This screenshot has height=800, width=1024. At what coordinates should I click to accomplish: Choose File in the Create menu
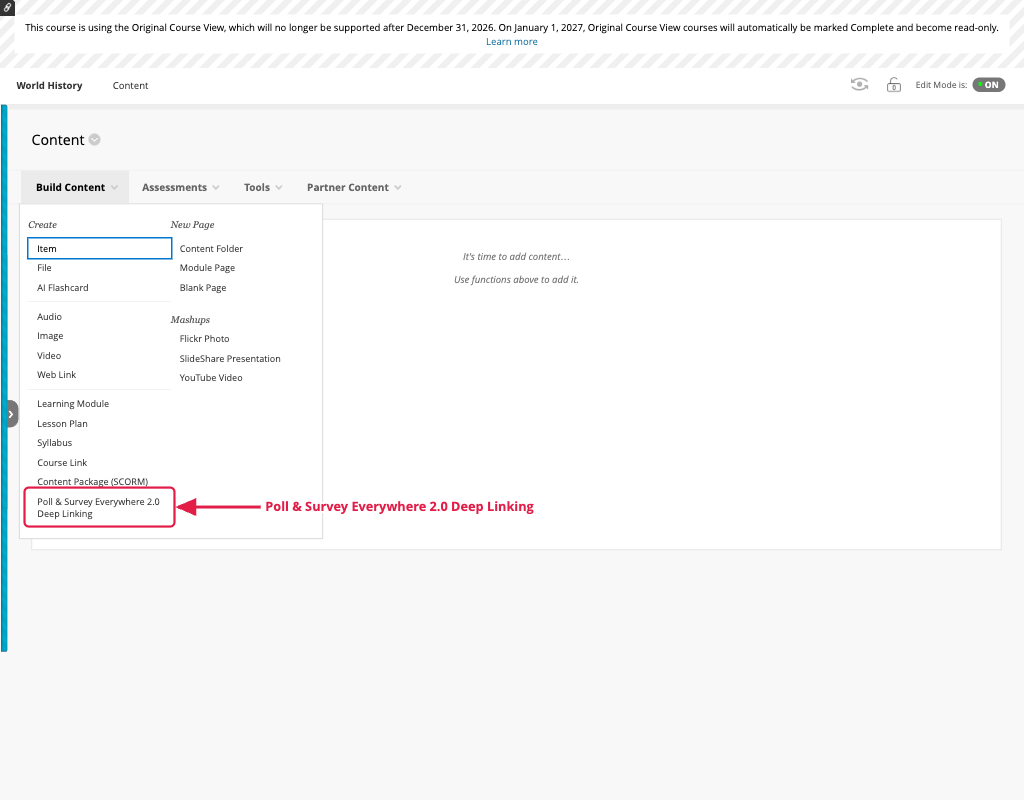pyautogui.click(x=44, y=268)
